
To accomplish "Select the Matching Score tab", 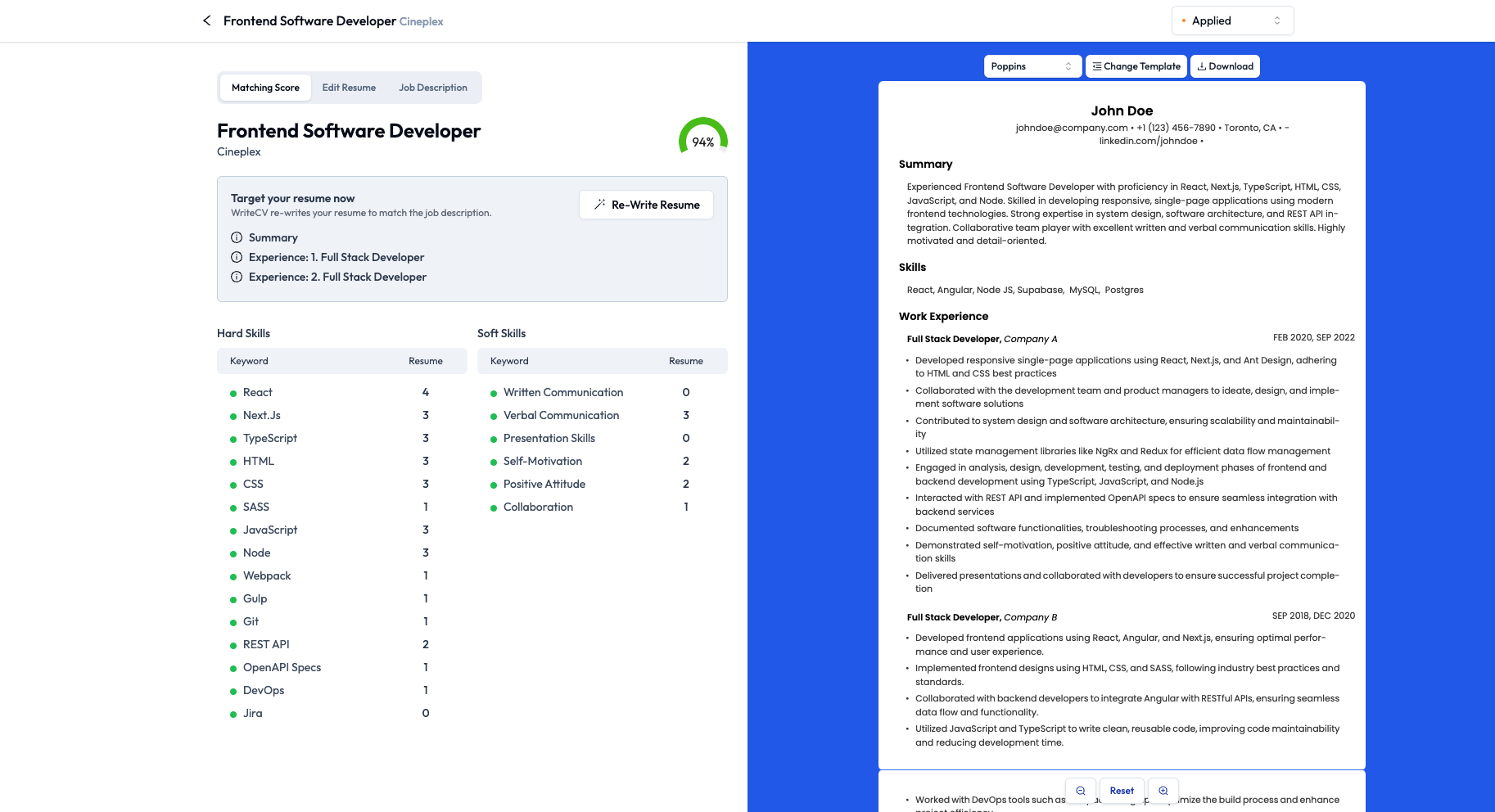I will [264, 87].
